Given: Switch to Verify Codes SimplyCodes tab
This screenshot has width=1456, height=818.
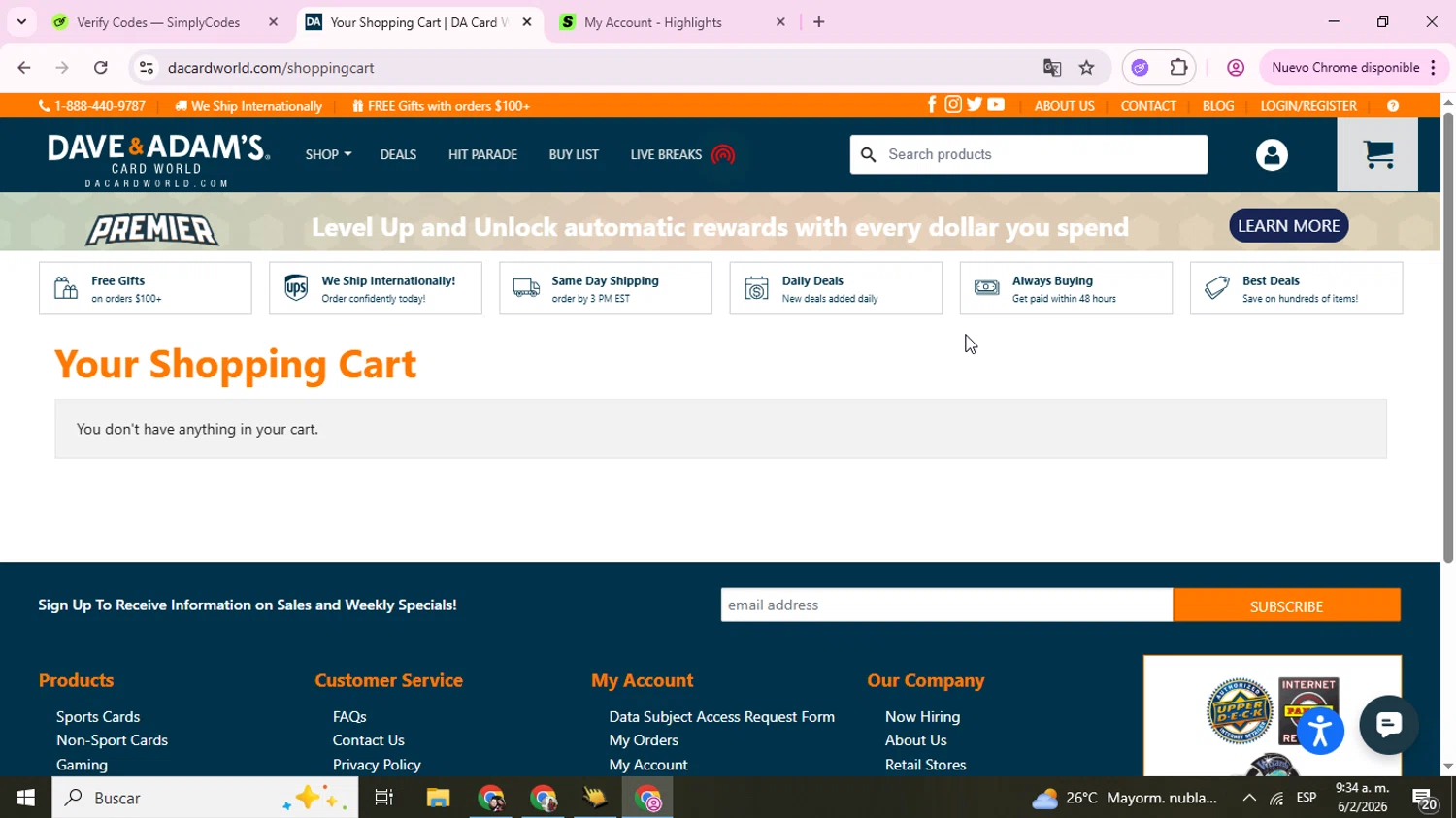Looking at the screenshot, I should coord(158,22).
